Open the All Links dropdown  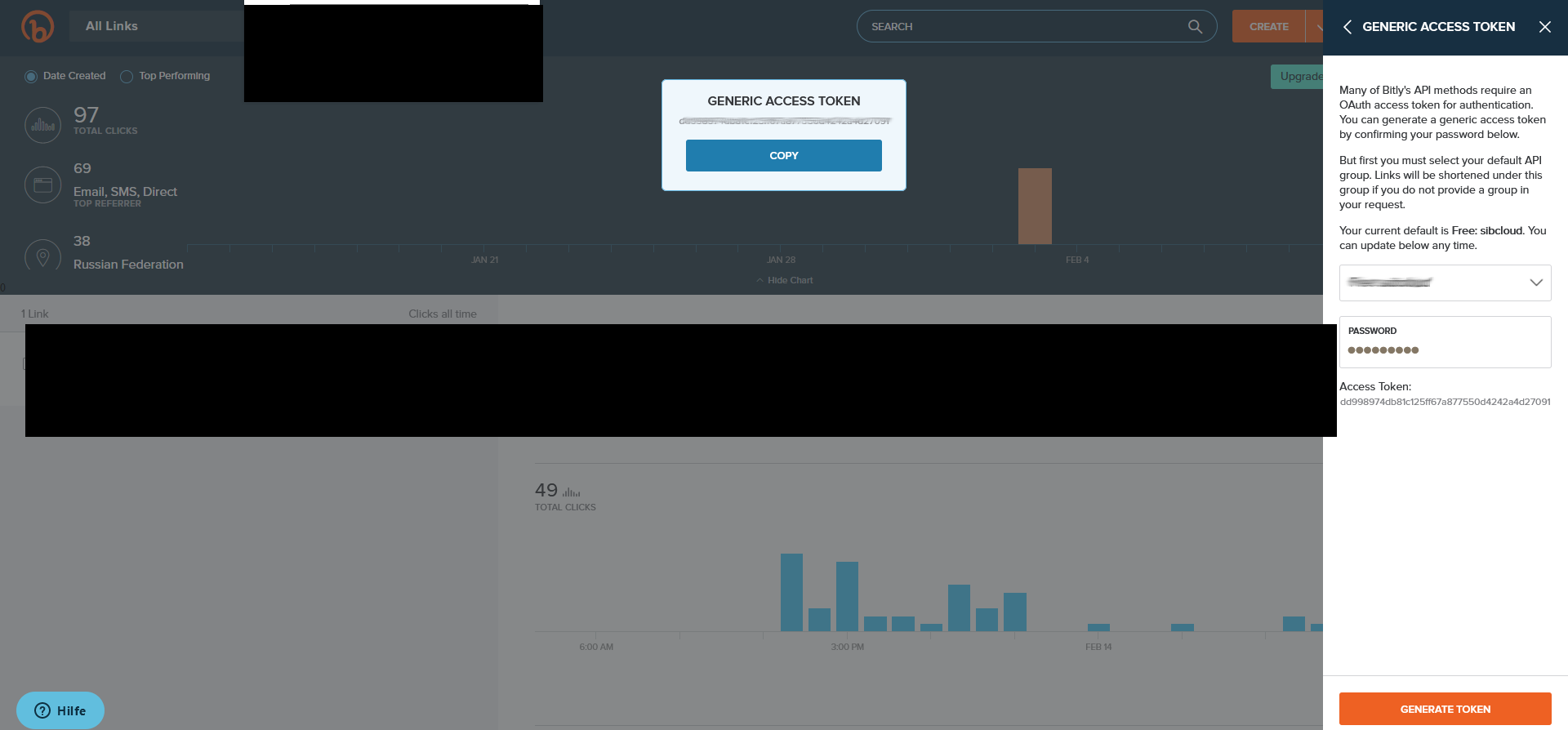[x=156, y=26]
